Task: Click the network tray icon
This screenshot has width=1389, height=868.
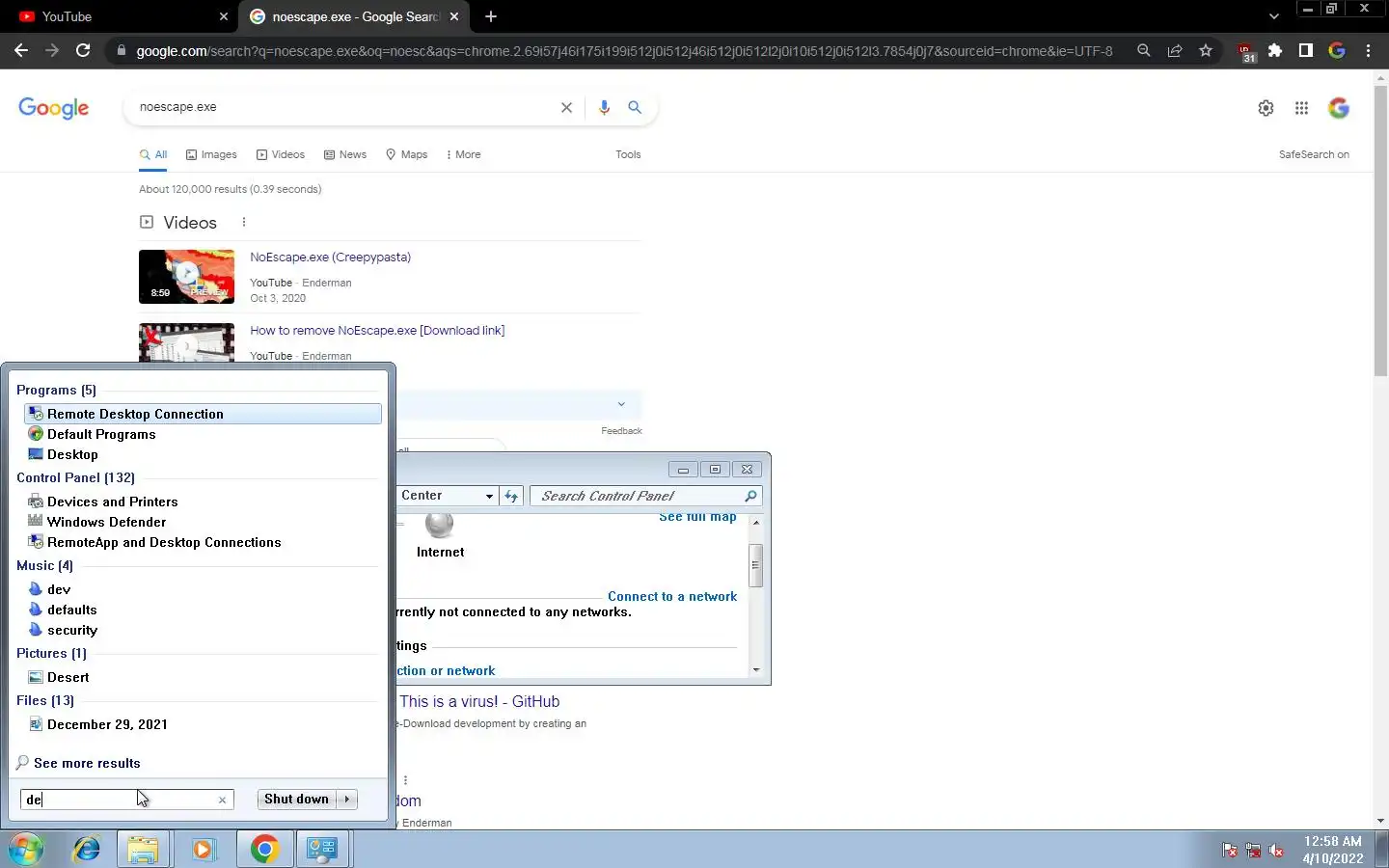Action: 1253,851
